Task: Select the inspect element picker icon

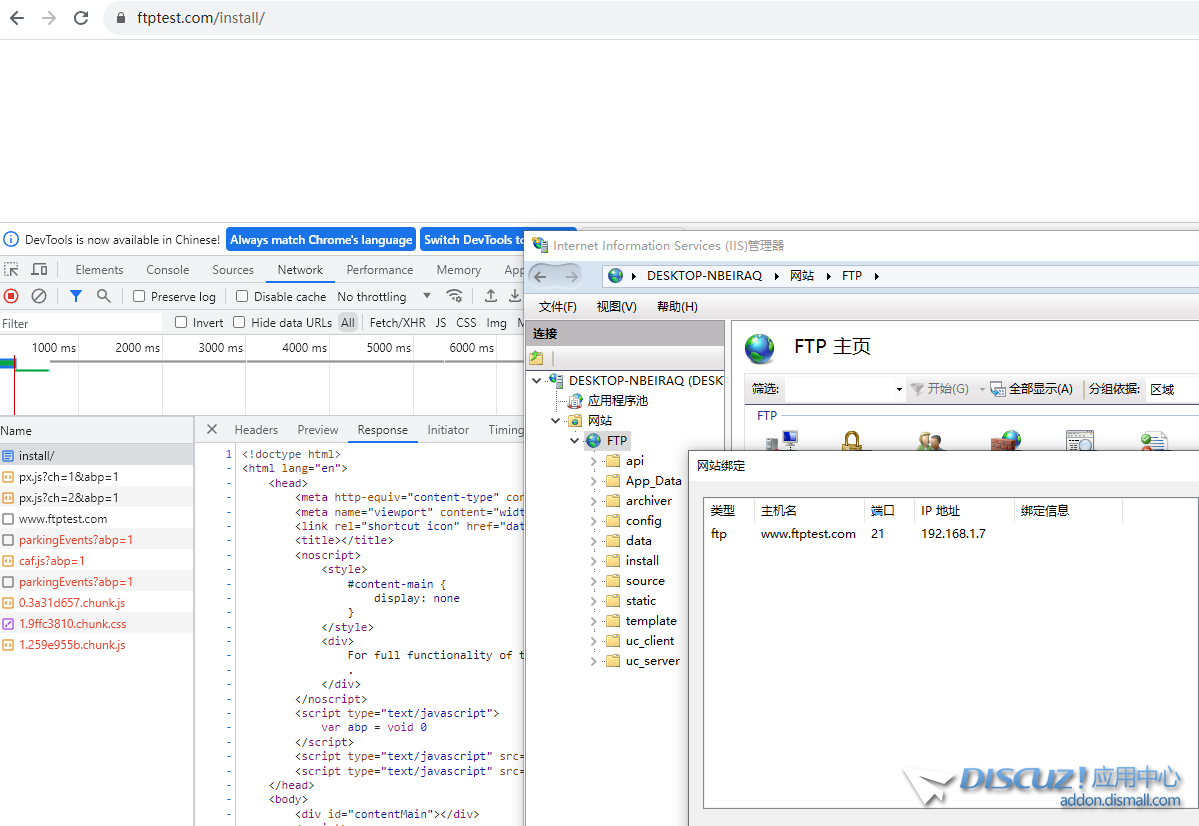Action: (x=11, y=269)
